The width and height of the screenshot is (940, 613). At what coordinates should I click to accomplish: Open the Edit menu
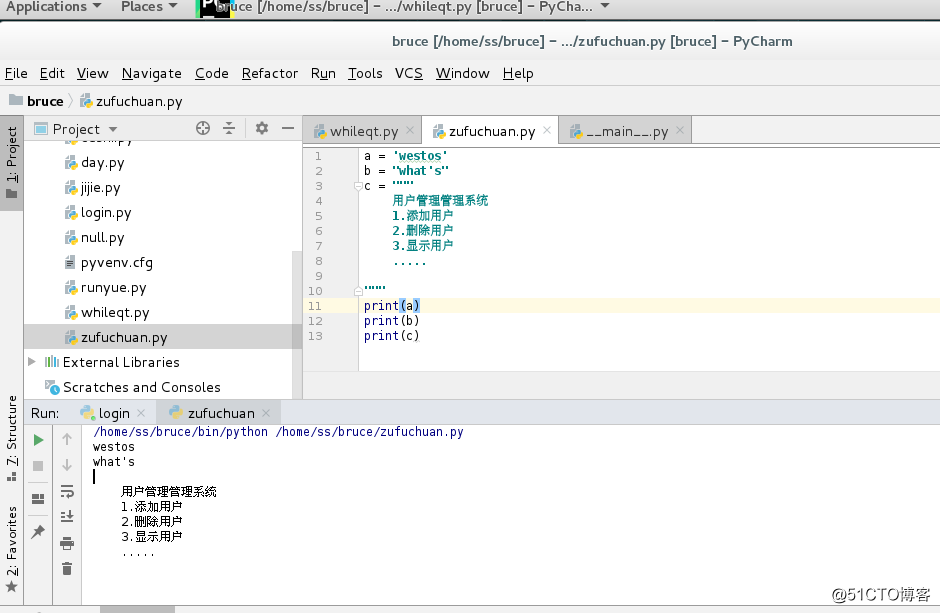(x=52, y=73)
